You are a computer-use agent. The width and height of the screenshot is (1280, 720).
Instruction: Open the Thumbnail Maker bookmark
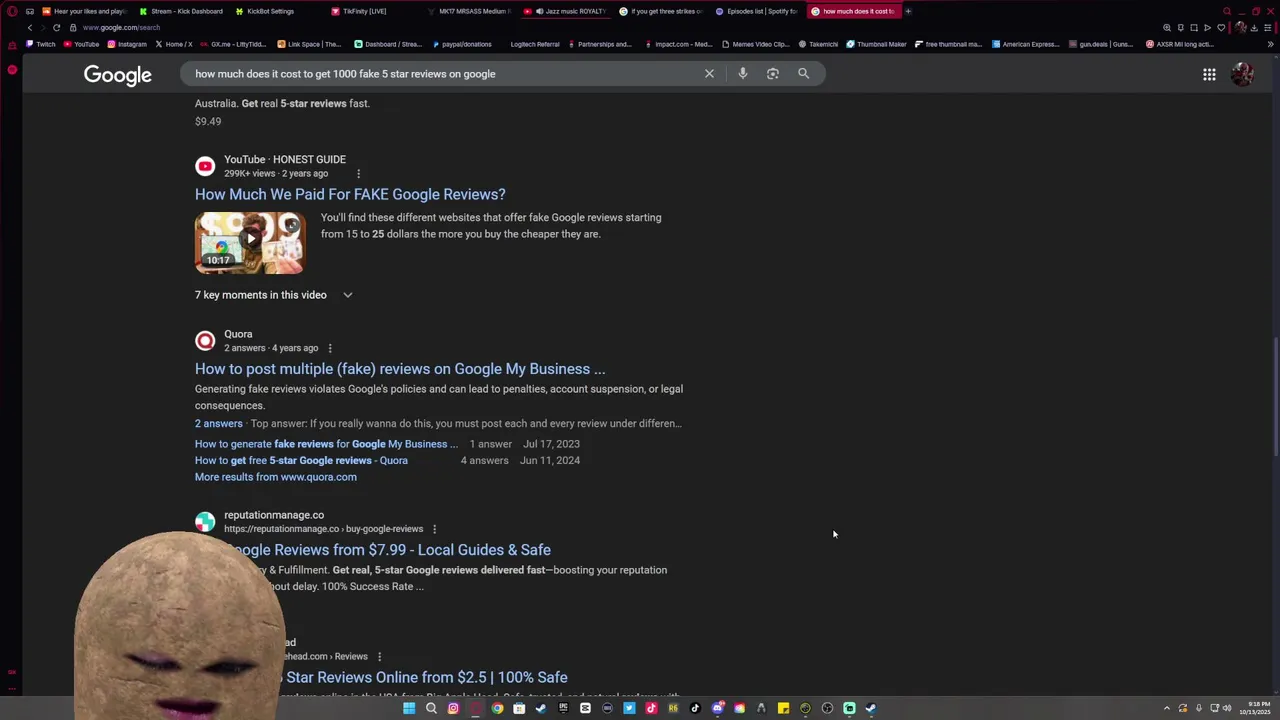[x=877, y=44]
